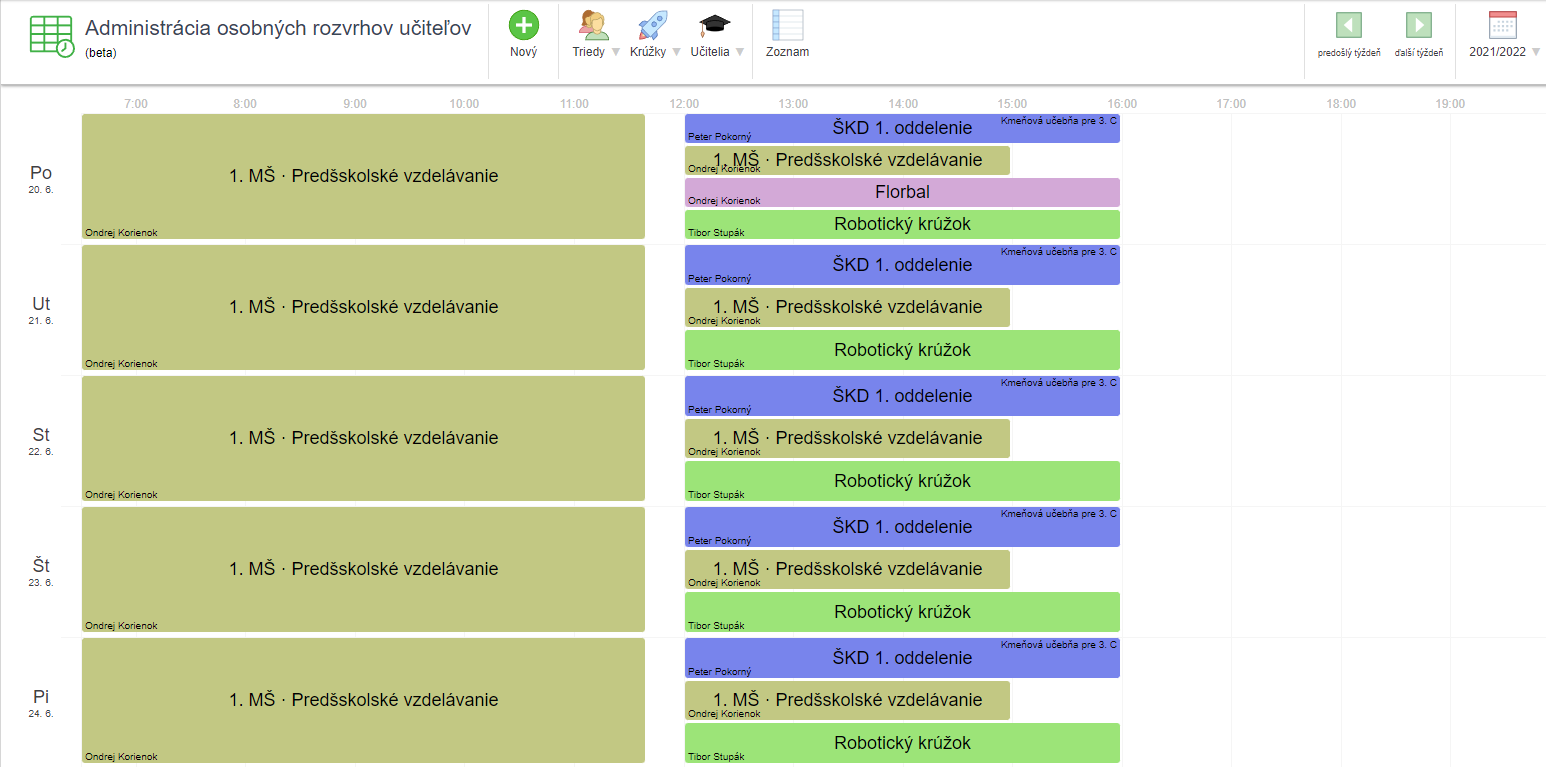Image resolution: width=1546 pixels, height=767 pixels.
Task: Open Friday afternoon 1. MŠ Predškolské vzdelávanie block
Action: [847, 700]
